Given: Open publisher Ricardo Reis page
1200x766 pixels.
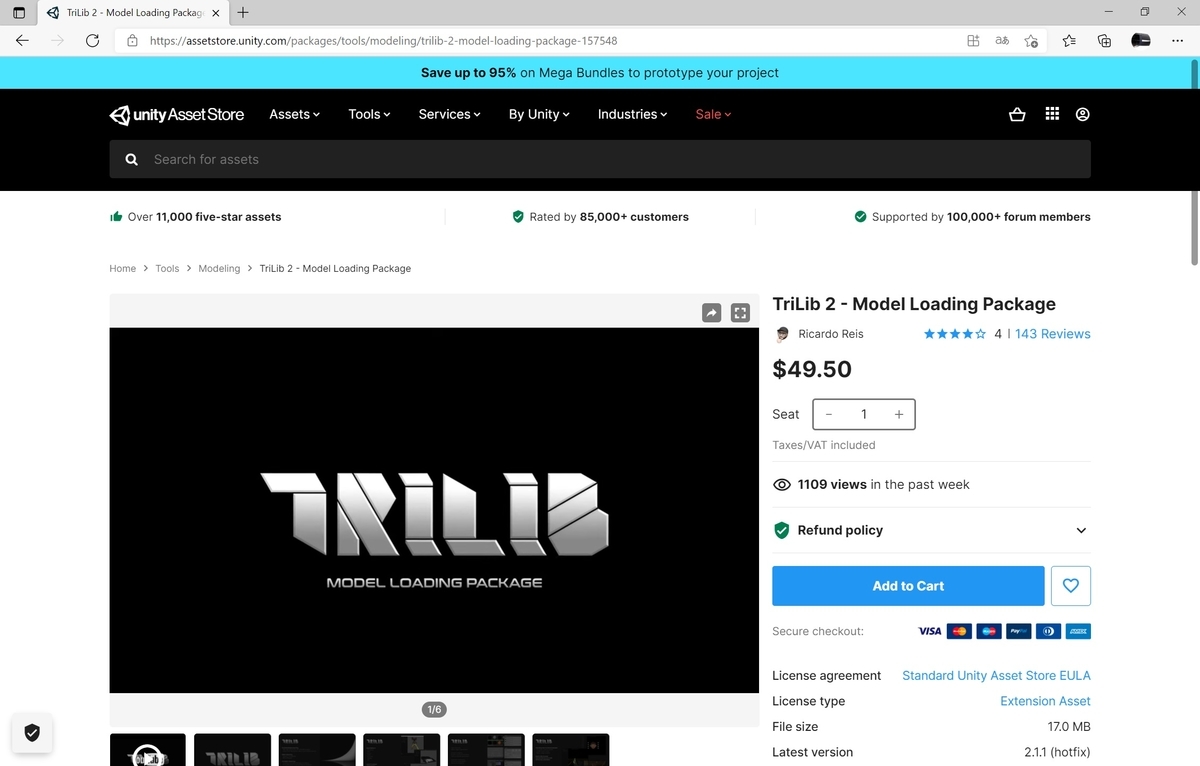Looking at the screenshot, I should (830, 334).
